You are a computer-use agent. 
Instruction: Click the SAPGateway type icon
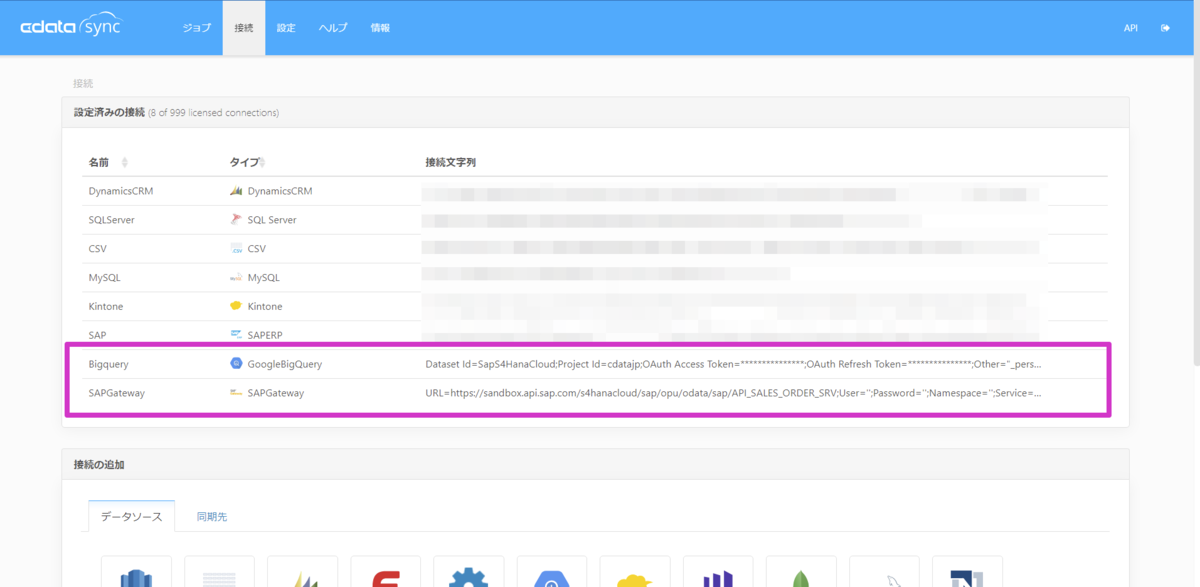[x=237, y=393]
